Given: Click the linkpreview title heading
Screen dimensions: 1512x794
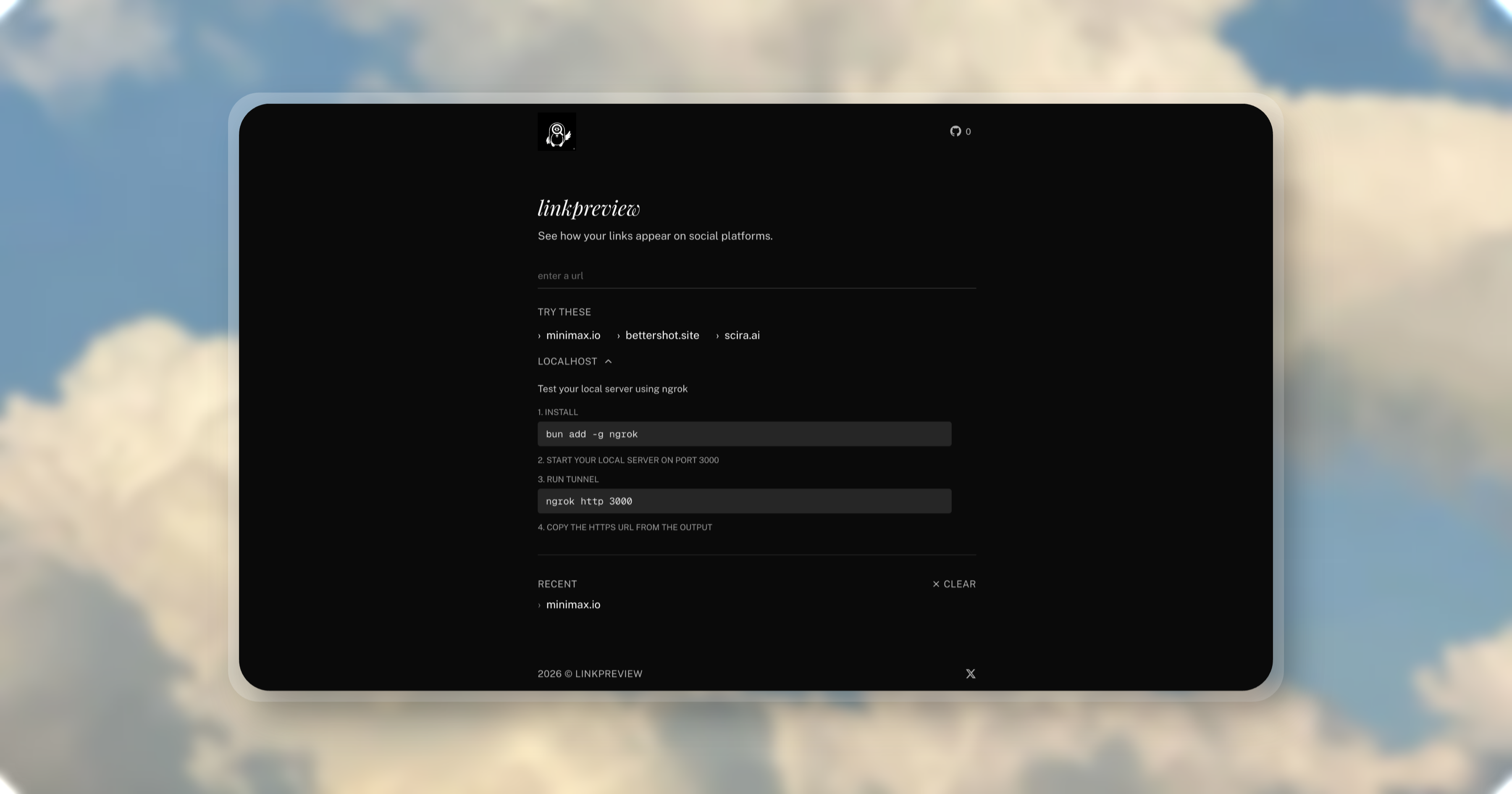Looking at the screenshot, I should (x=589, y=208).
